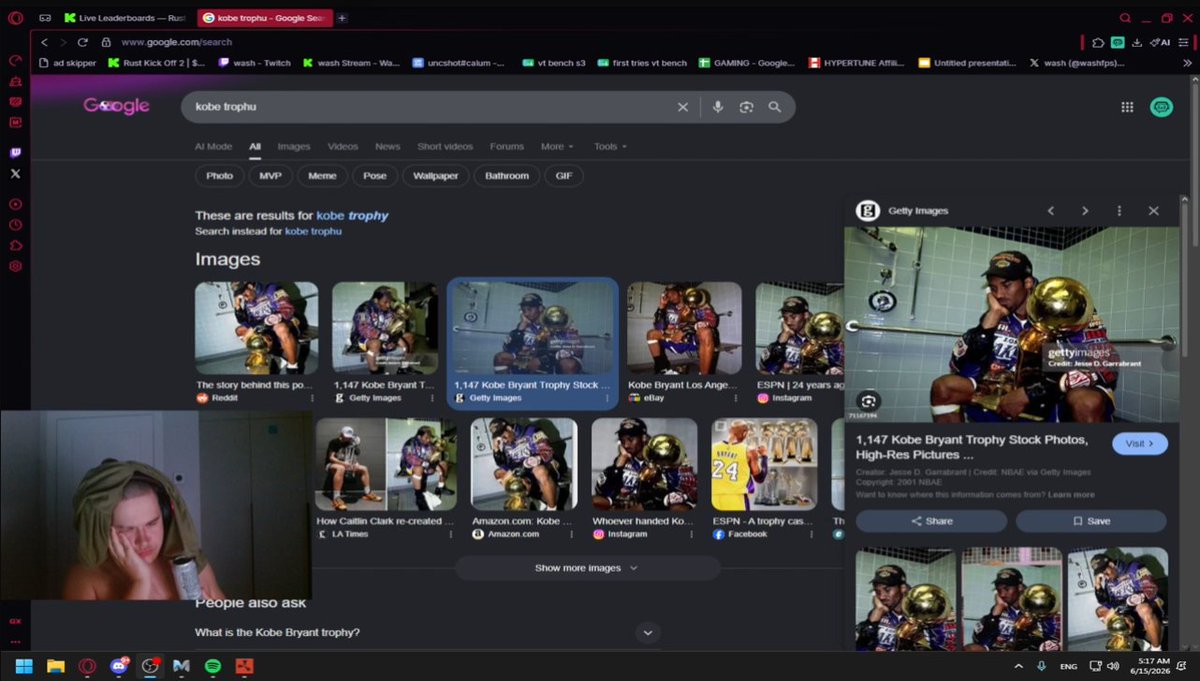Show the previous image in preview panel
This screenshot has width=1200, height=681.
point(1051,211)
